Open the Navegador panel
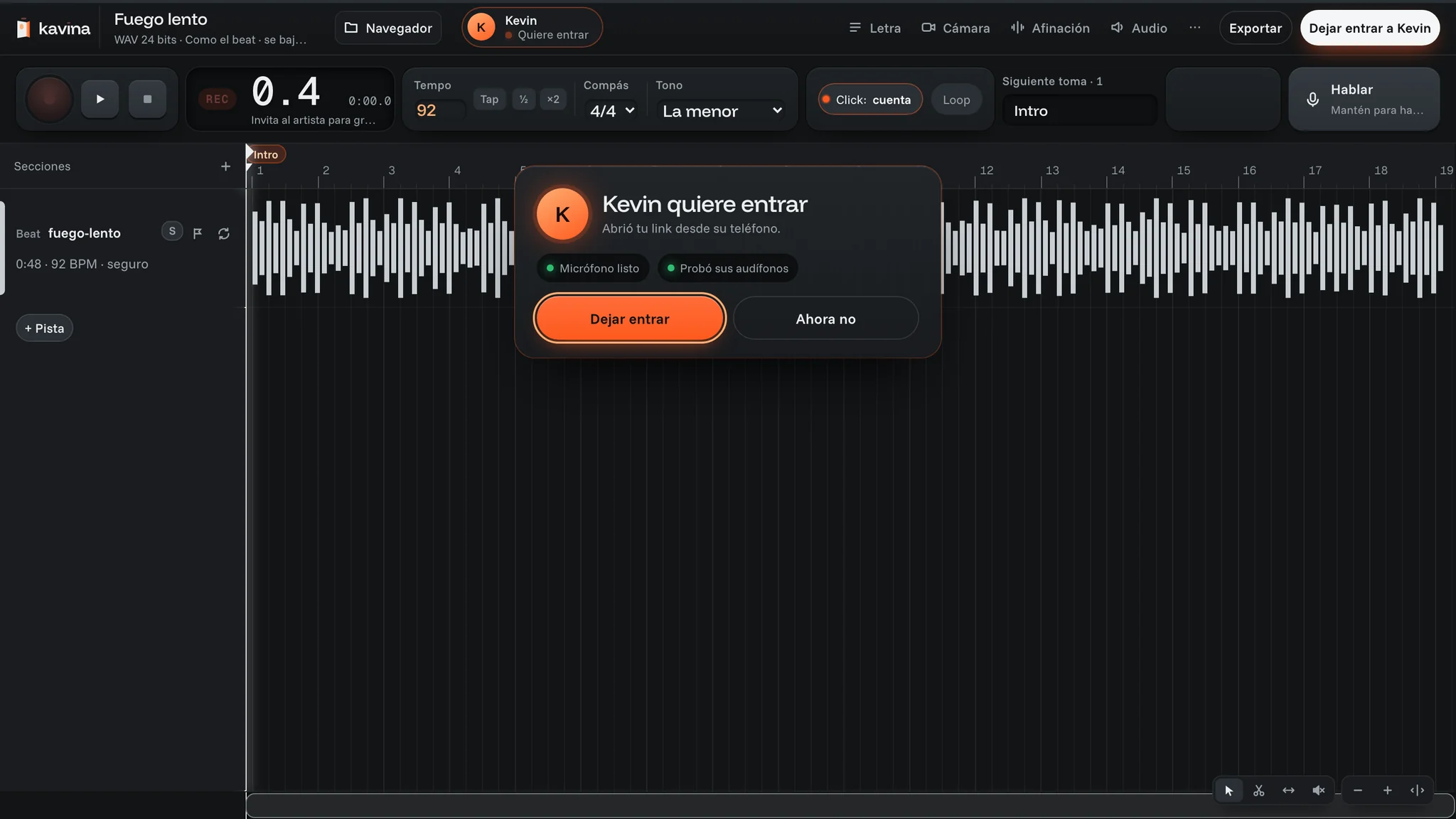 pos(388,28)
